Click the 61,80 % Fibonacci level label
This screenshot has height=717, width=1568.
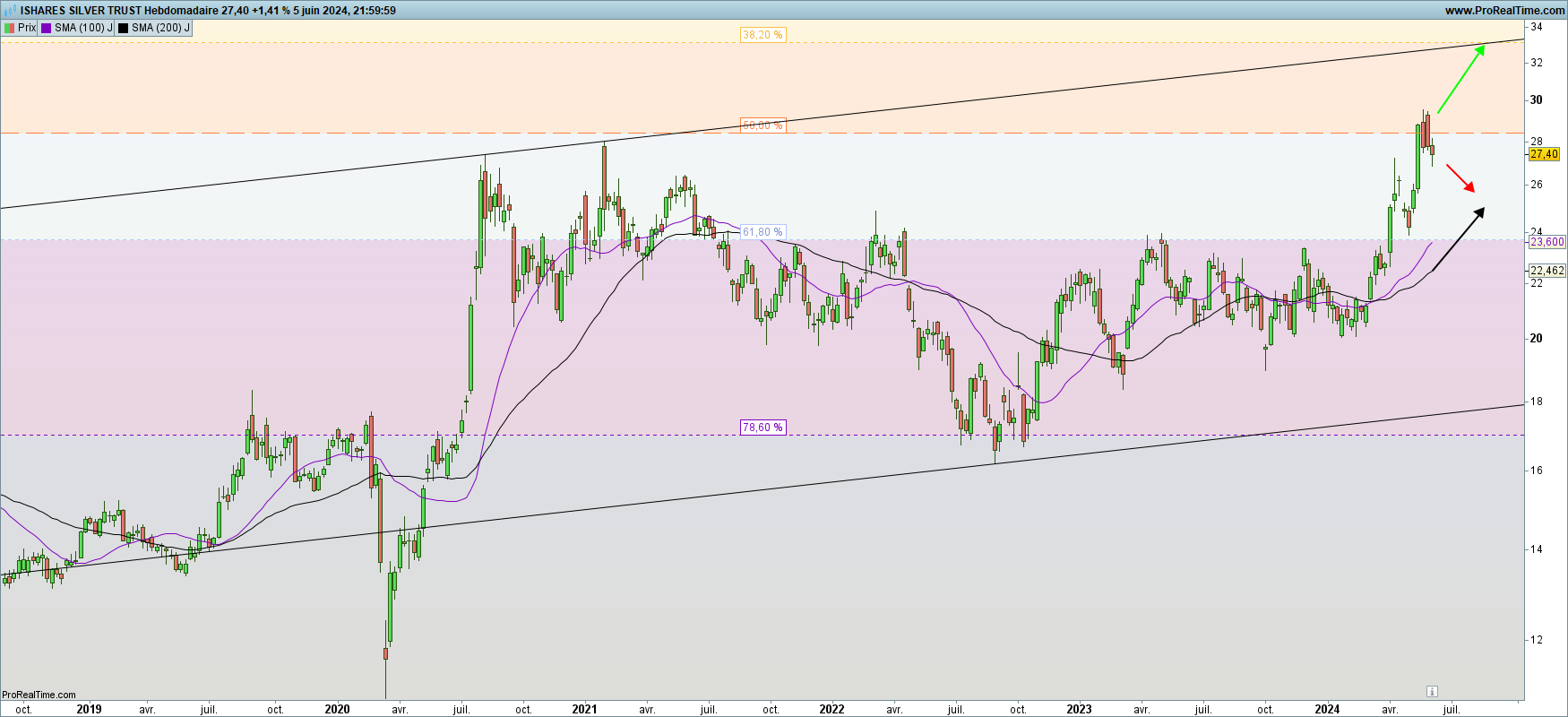(x=762, y=232)
